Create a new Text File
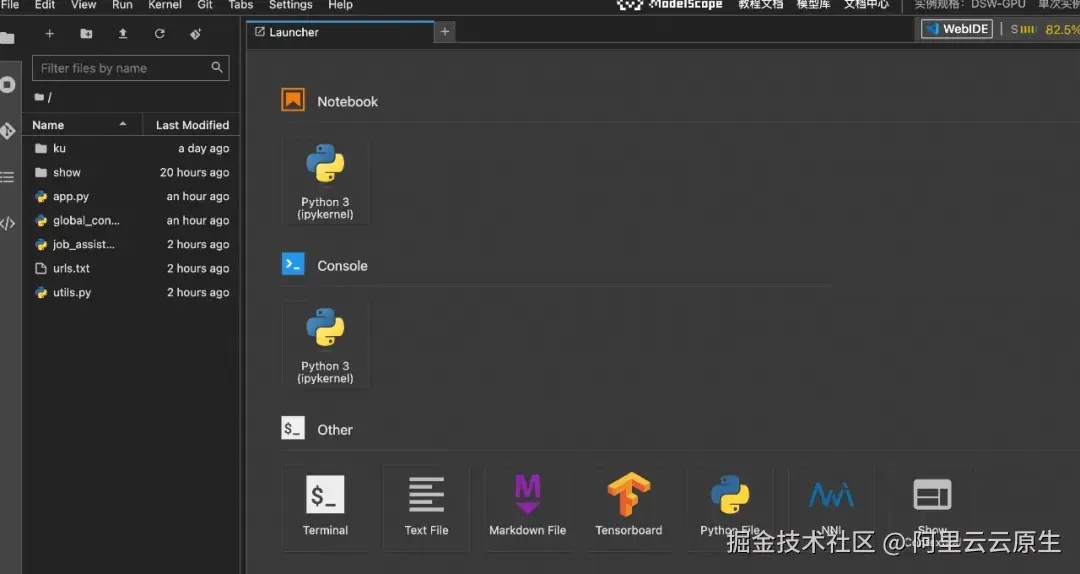Viewport: 1080px width, 574px height. click(x=426, y=508)
